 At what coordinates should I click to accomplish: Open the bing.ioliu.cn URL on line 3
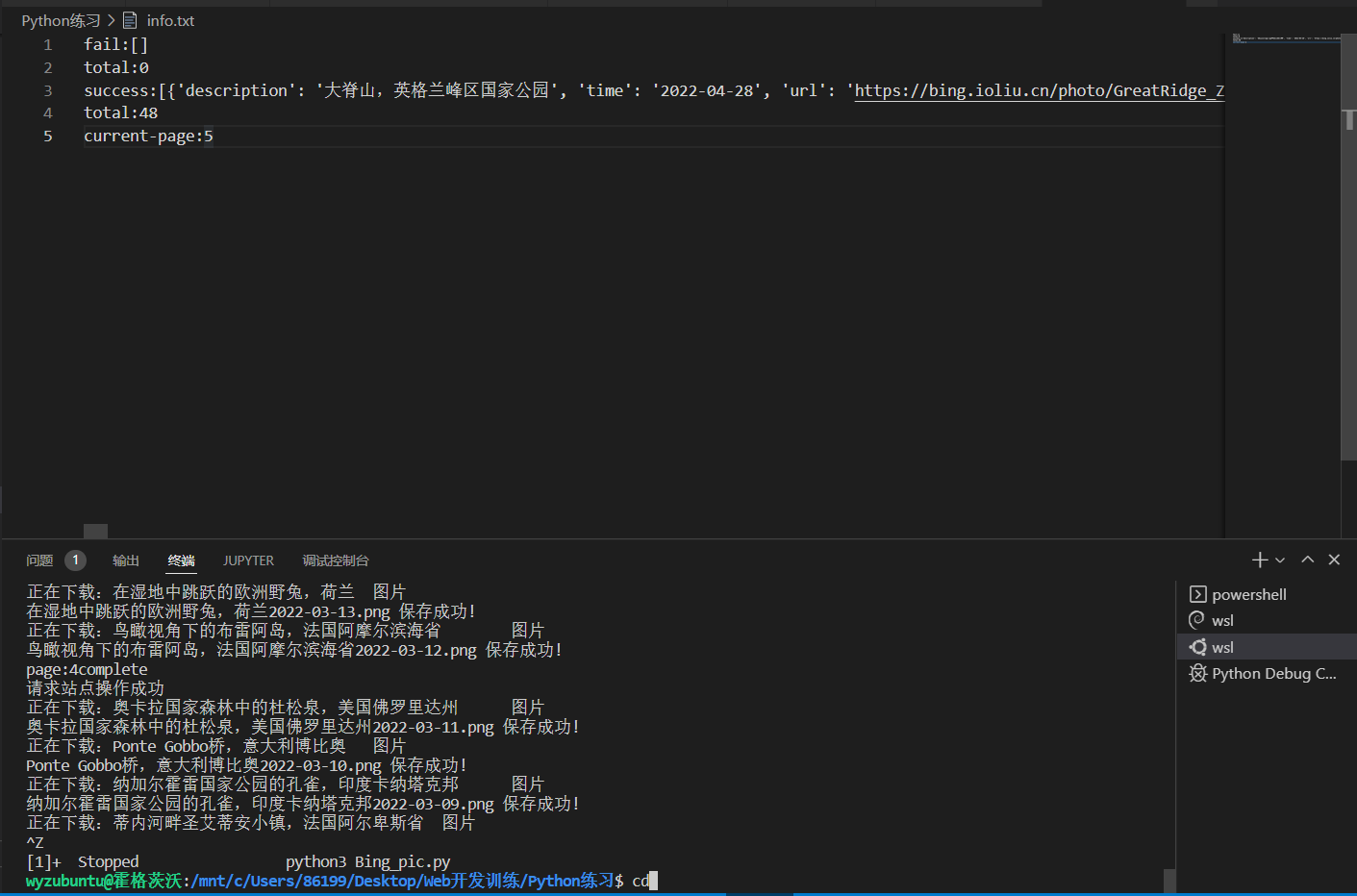pyautogui.click(x=1039, y=90)
